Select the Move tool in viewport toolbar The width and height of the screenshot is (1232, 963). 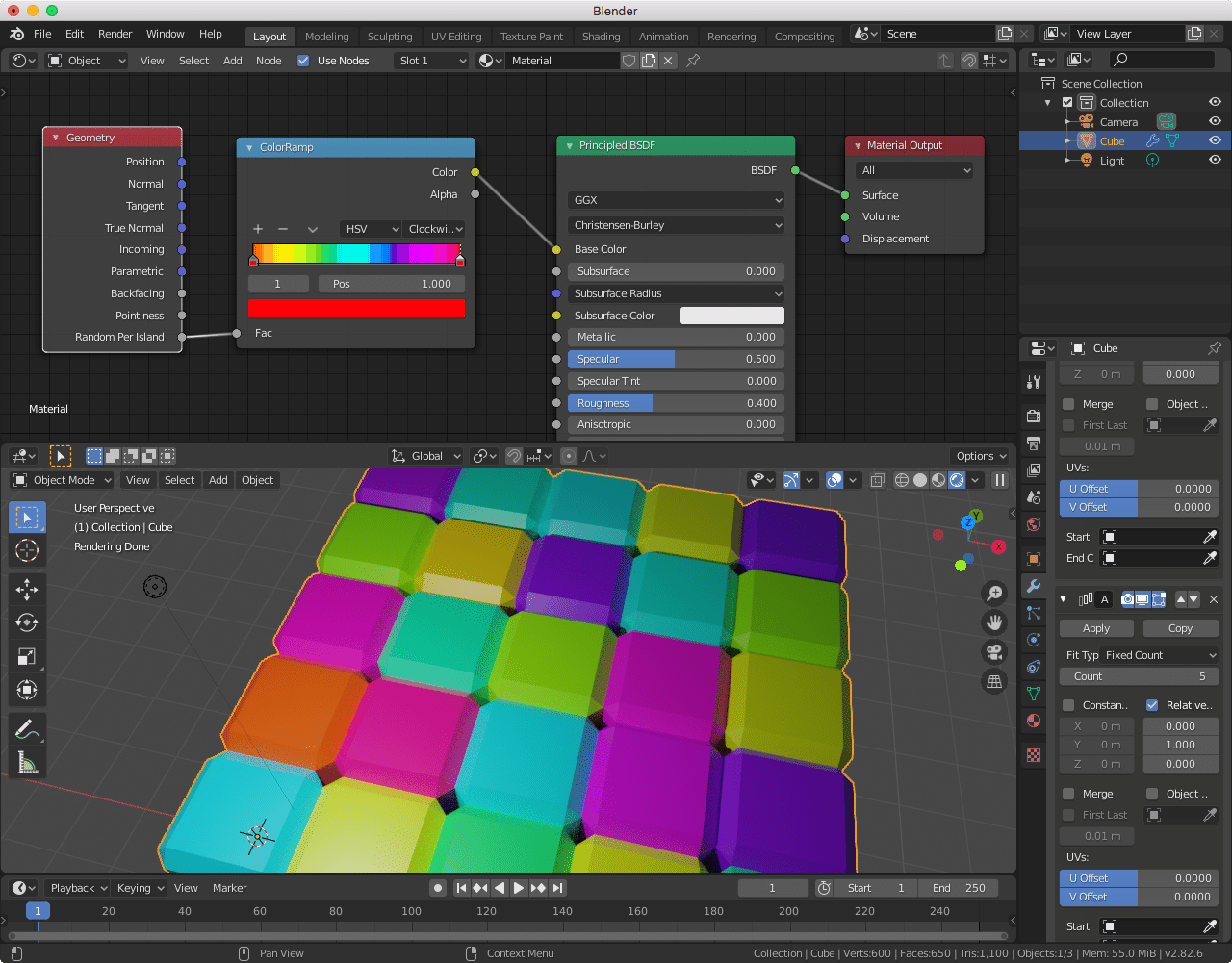click(26, 589)
